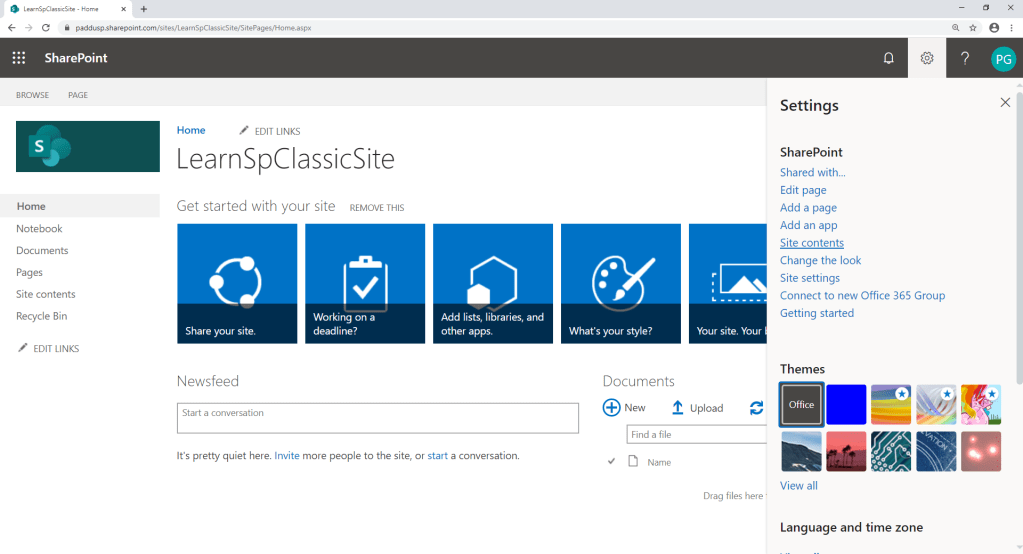Click the Start a conversation text box

point(377,418)
